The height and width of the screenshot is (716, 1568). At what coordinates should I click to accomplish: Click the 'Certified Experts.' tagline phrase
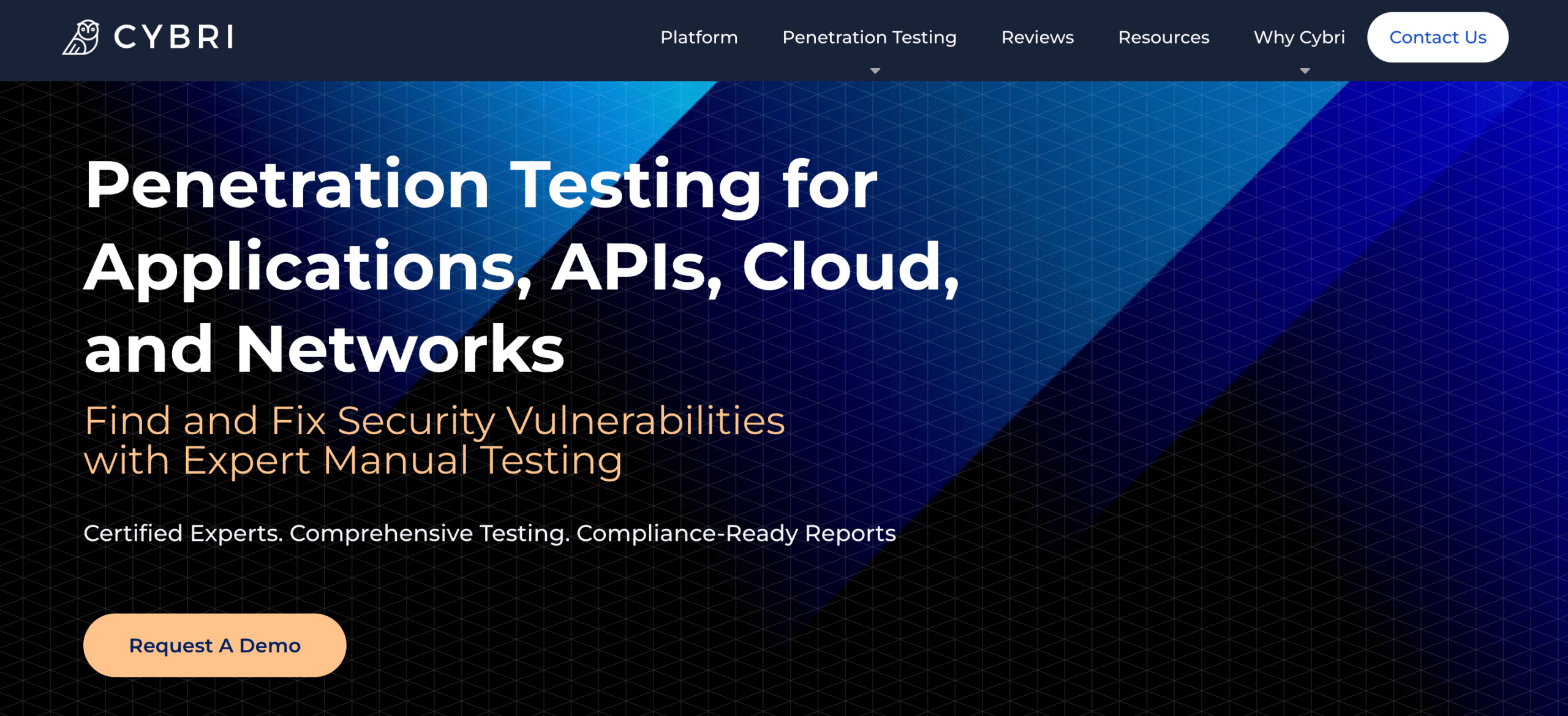[x=183, y=533]
